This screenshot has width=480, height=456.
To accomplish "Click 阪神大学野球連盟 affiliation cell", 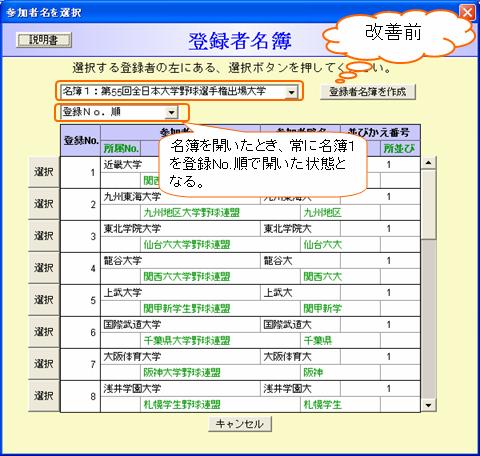I will tap(220, 372).
